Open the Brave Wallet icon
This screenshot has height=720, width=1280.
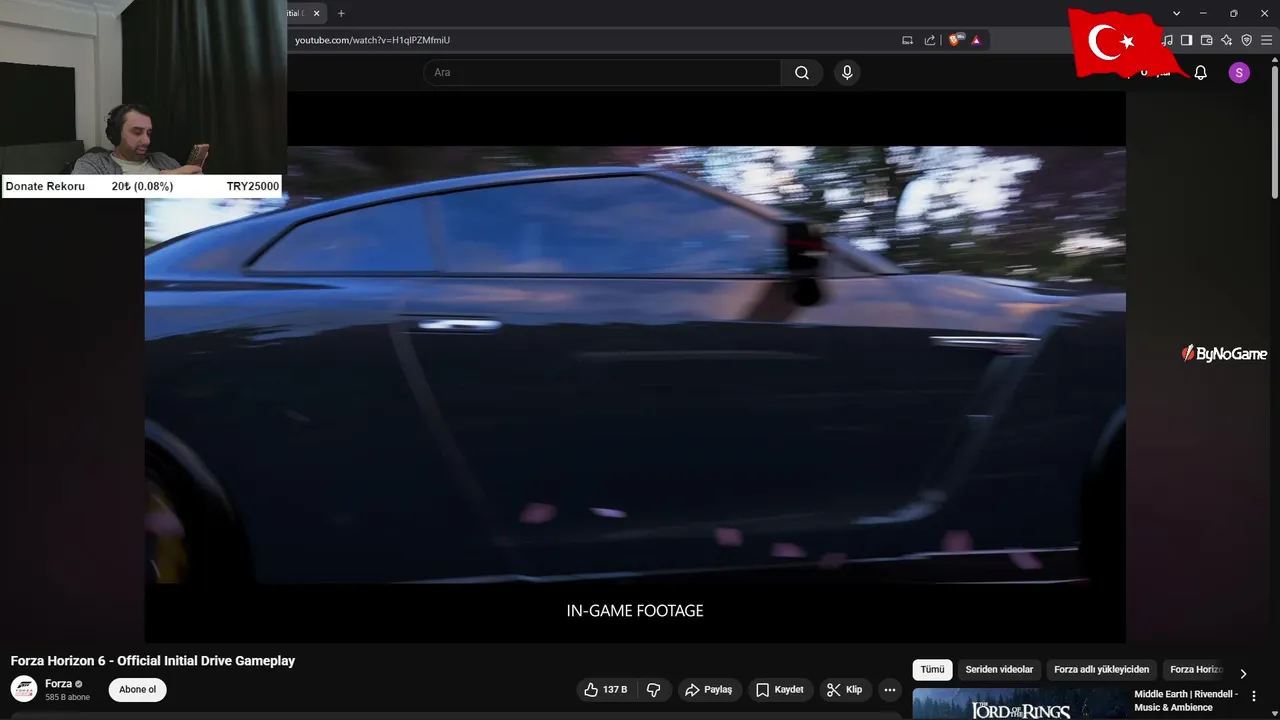(1206, 40)
